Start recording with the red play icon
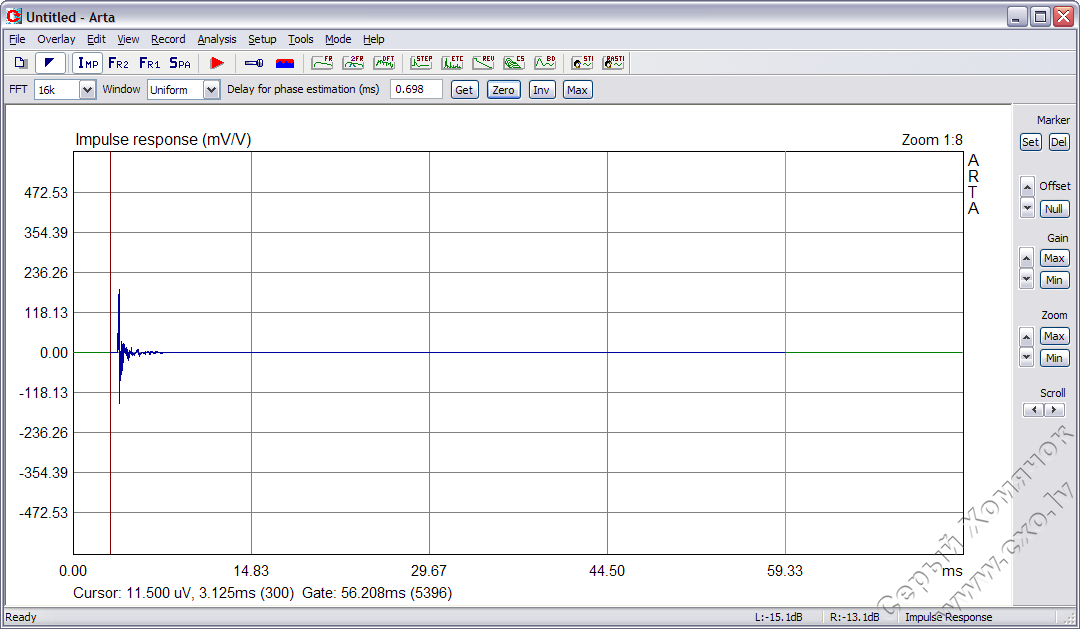 pyautogui.click(x=217, y=63)
